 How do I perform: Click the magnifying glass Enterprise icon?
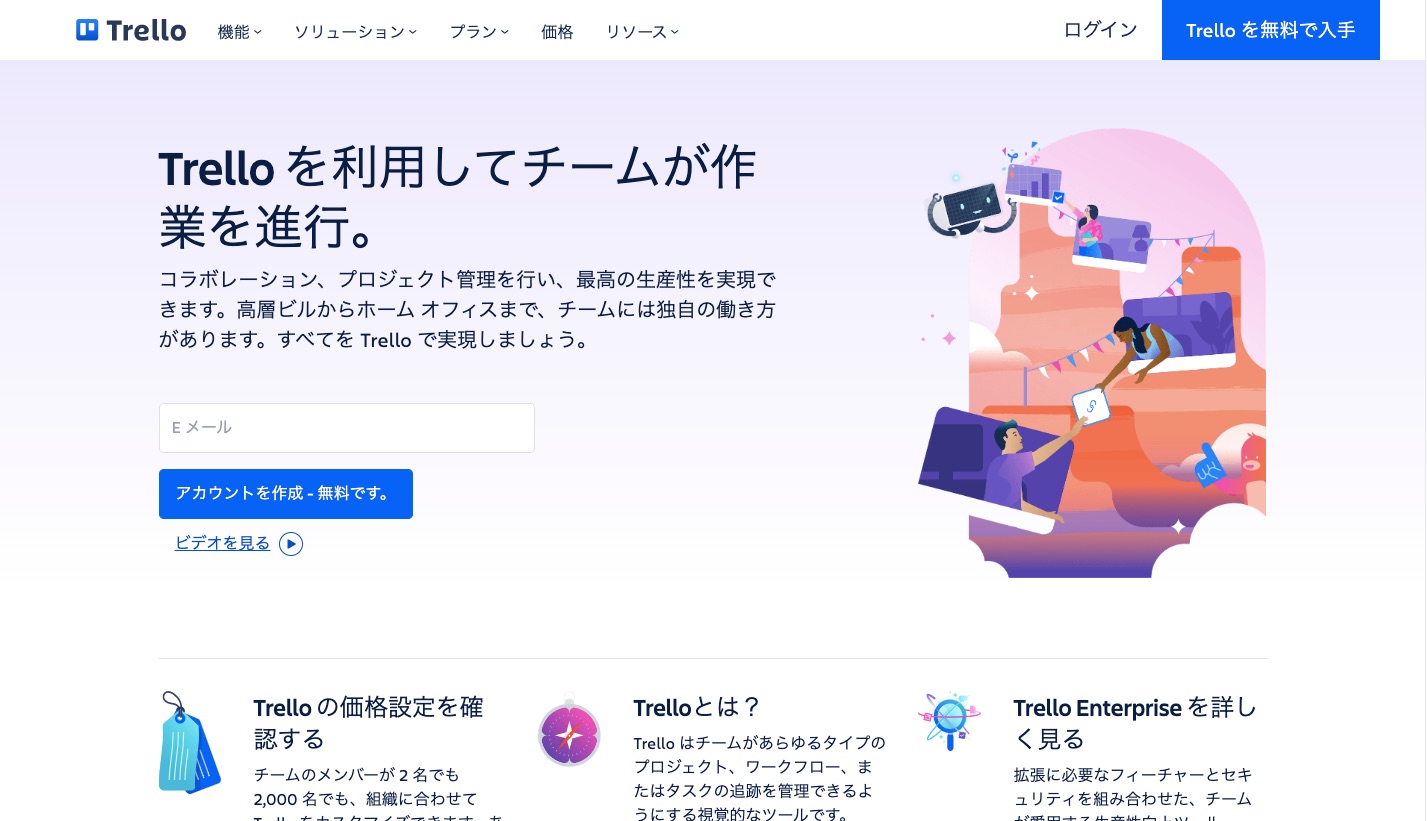949,719
